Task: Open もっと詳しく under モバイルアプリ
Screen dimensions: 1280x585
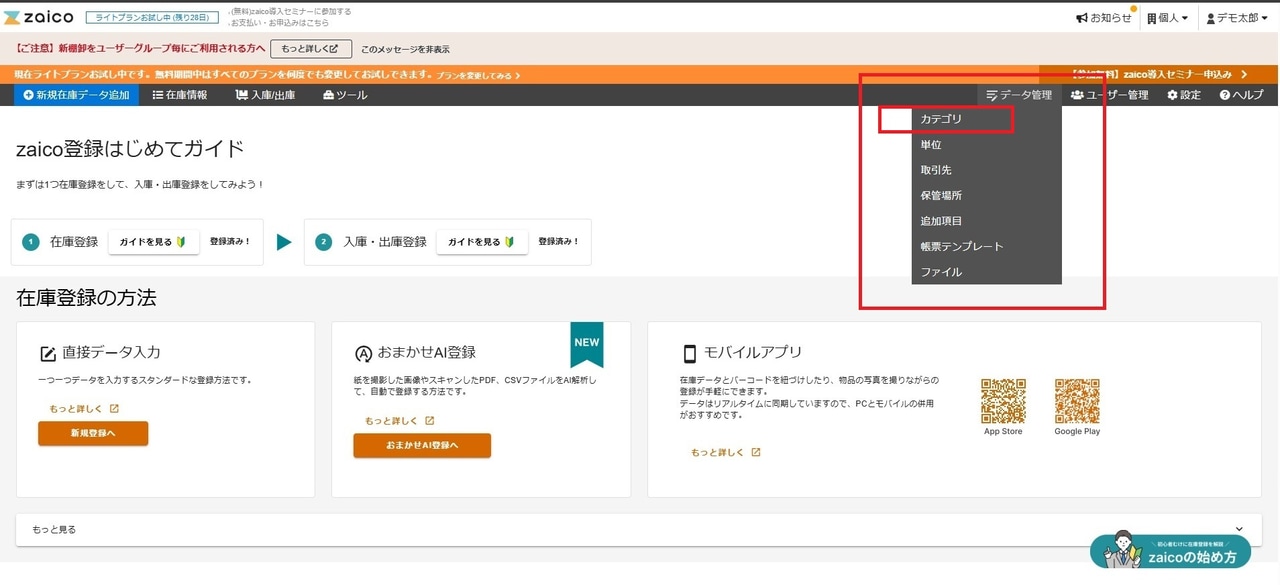Action: point(726,453)
